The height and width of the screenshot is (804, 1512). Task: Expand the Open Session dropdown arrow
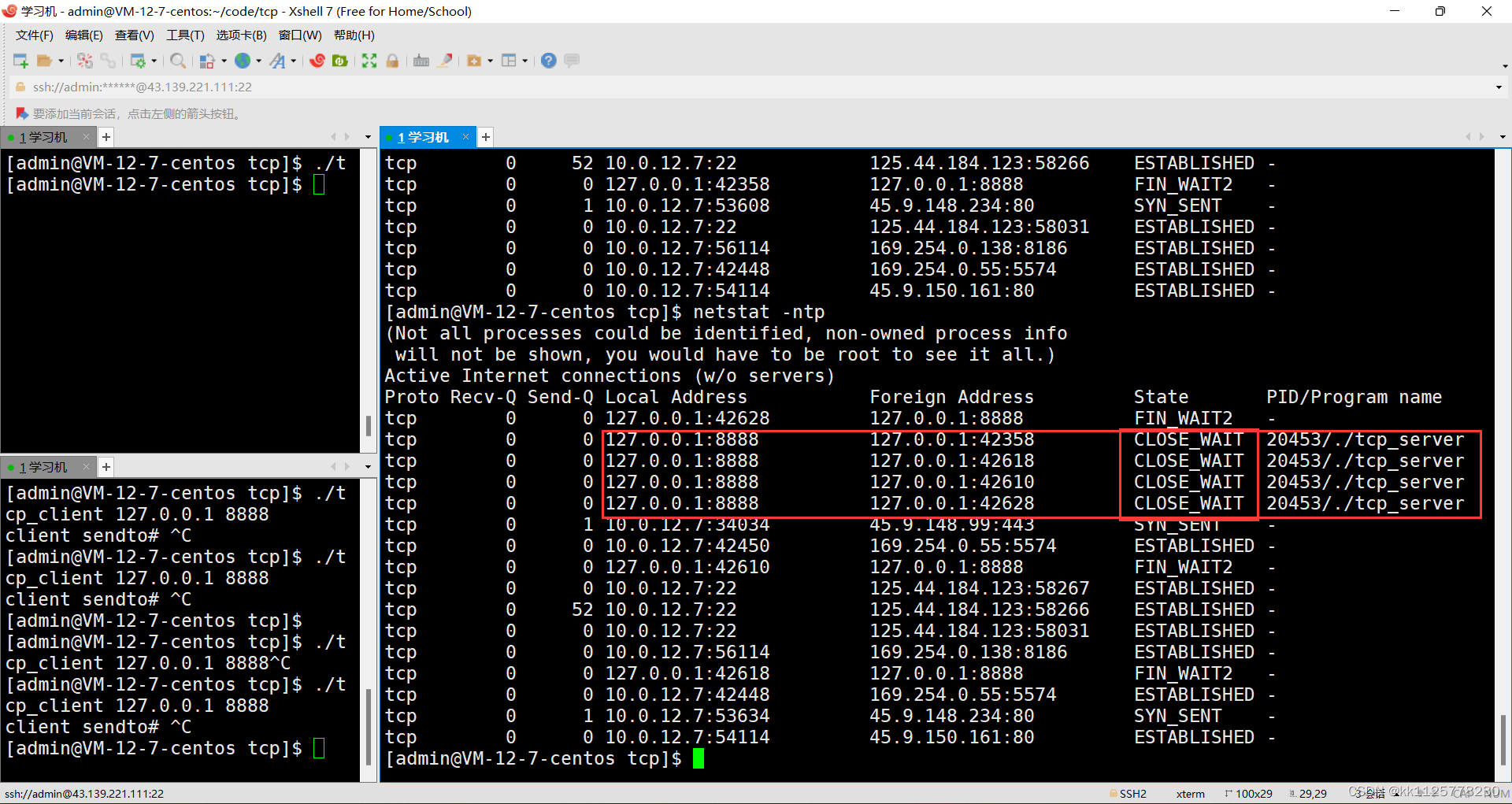click(61, 61)
